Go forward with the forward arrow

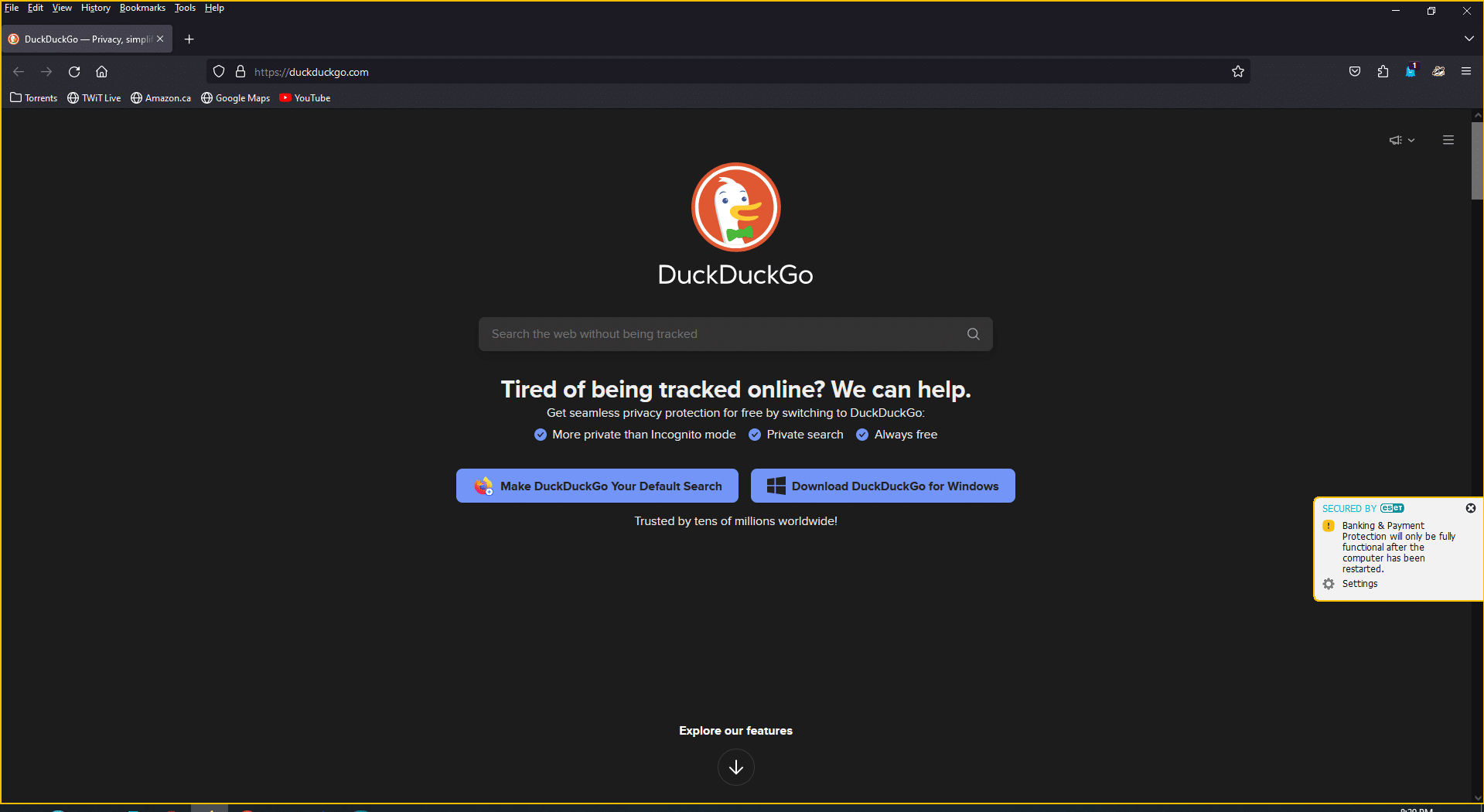point(46,72)
